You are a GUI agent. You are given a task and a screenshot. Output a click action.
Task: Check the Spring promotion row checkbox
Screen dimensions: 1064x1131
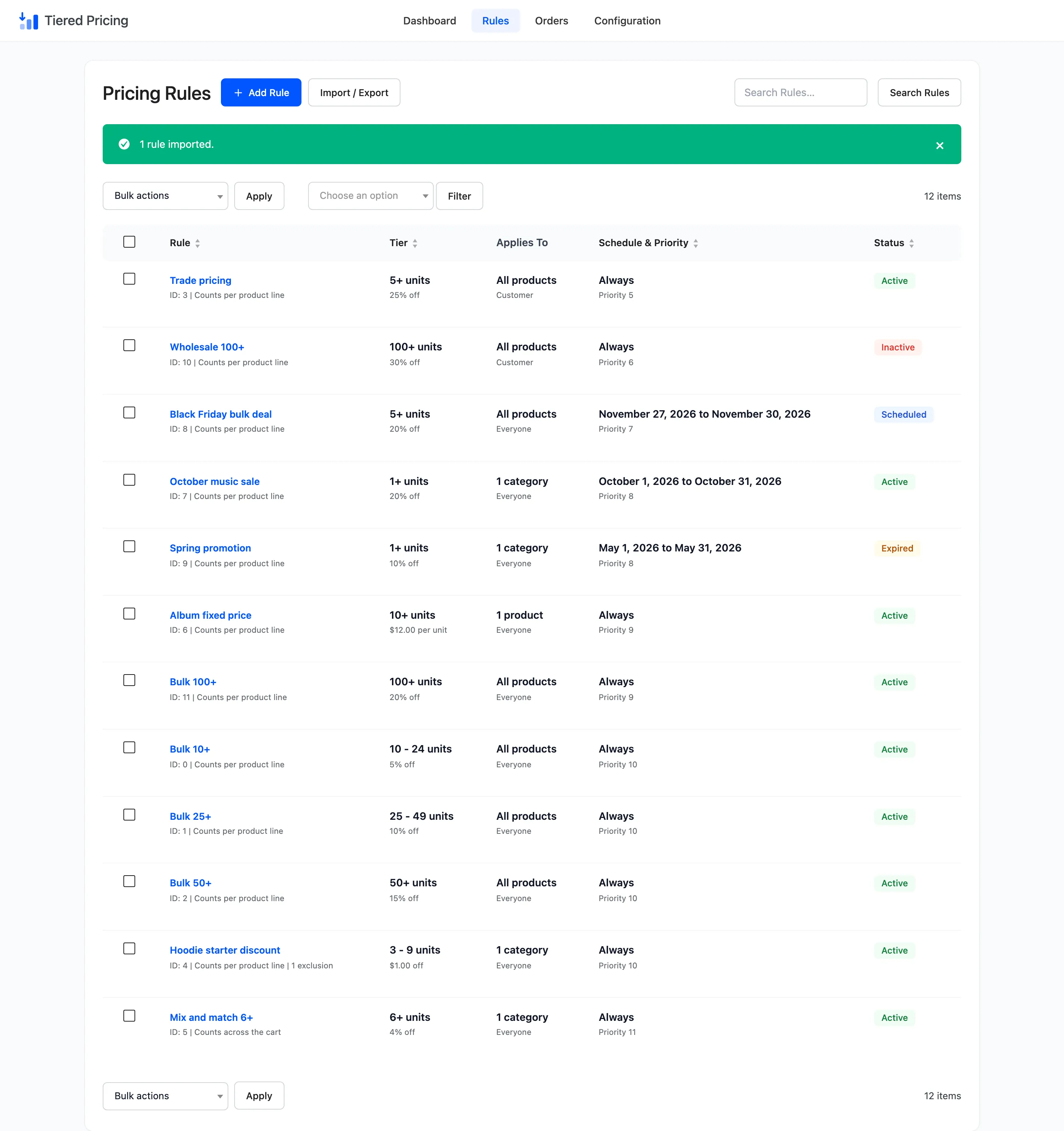129,546
